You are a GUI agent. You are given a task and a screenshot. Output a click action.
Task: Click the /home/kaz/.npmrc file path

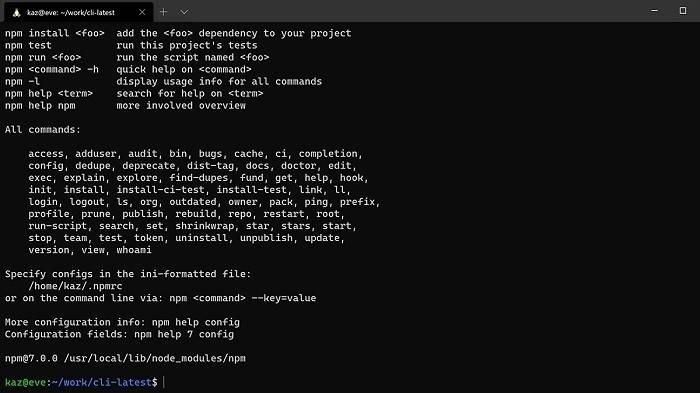[x=75, y=286]
